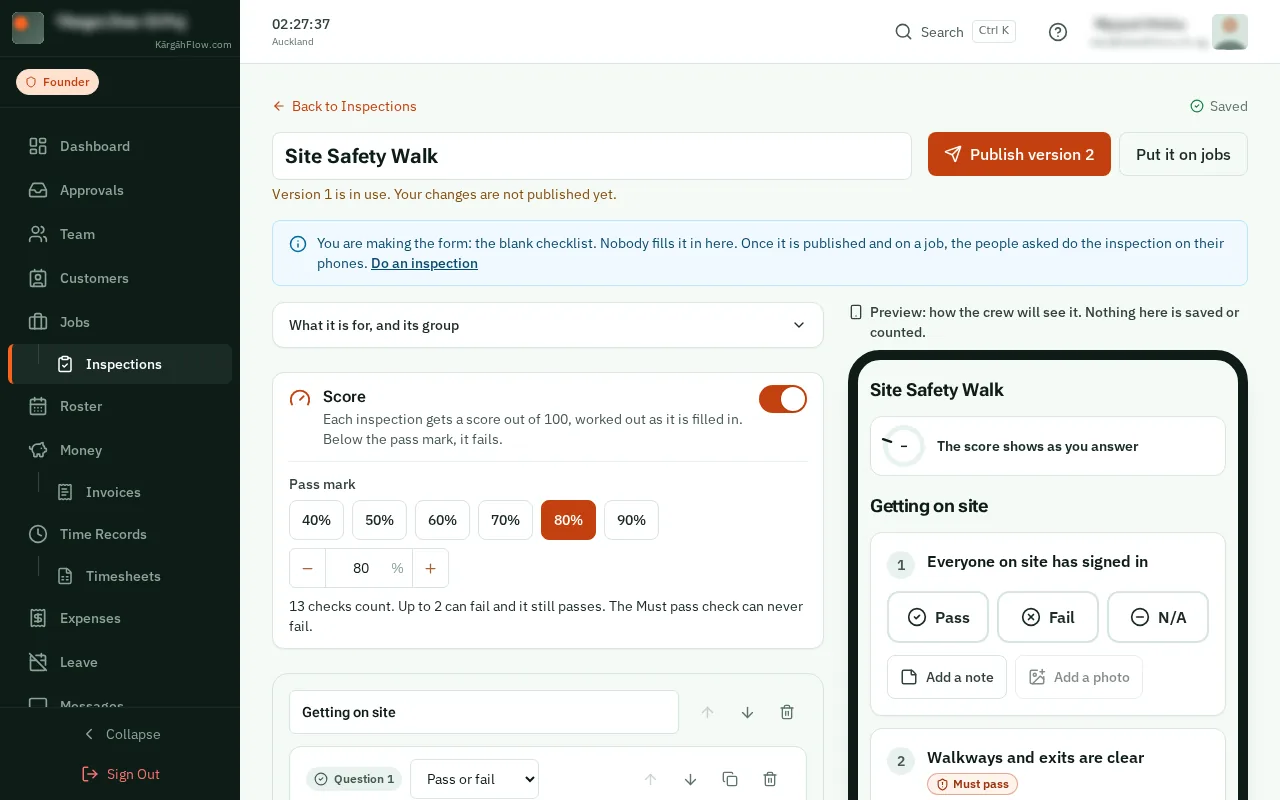Click Pass in the phone preview
The height and width of the screenshot is (800, 1280).
point(938,617)
